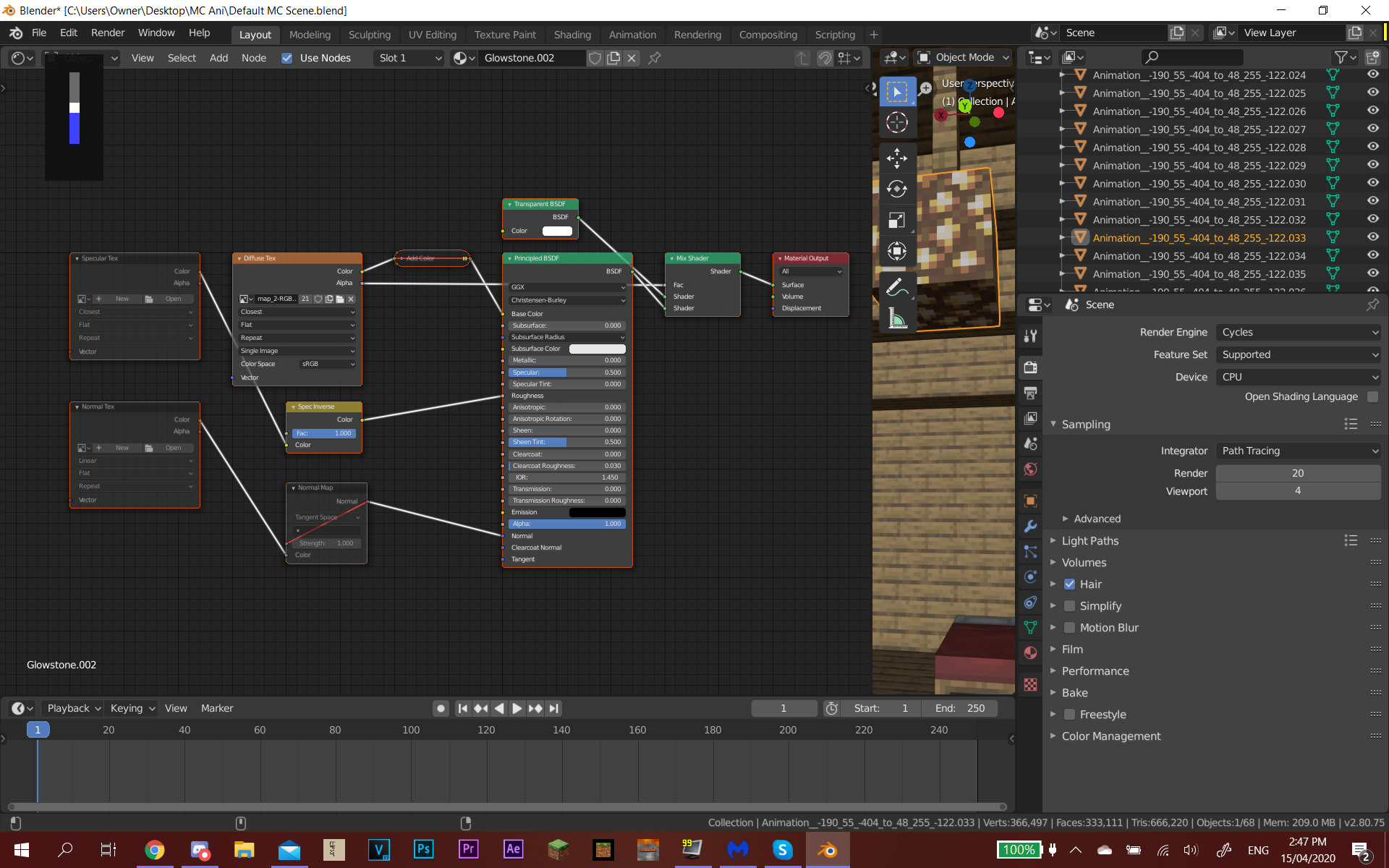Select the Annotate tool in viewport toolbar
This screenshot has width=1389, height=868.
coord(897,287)
